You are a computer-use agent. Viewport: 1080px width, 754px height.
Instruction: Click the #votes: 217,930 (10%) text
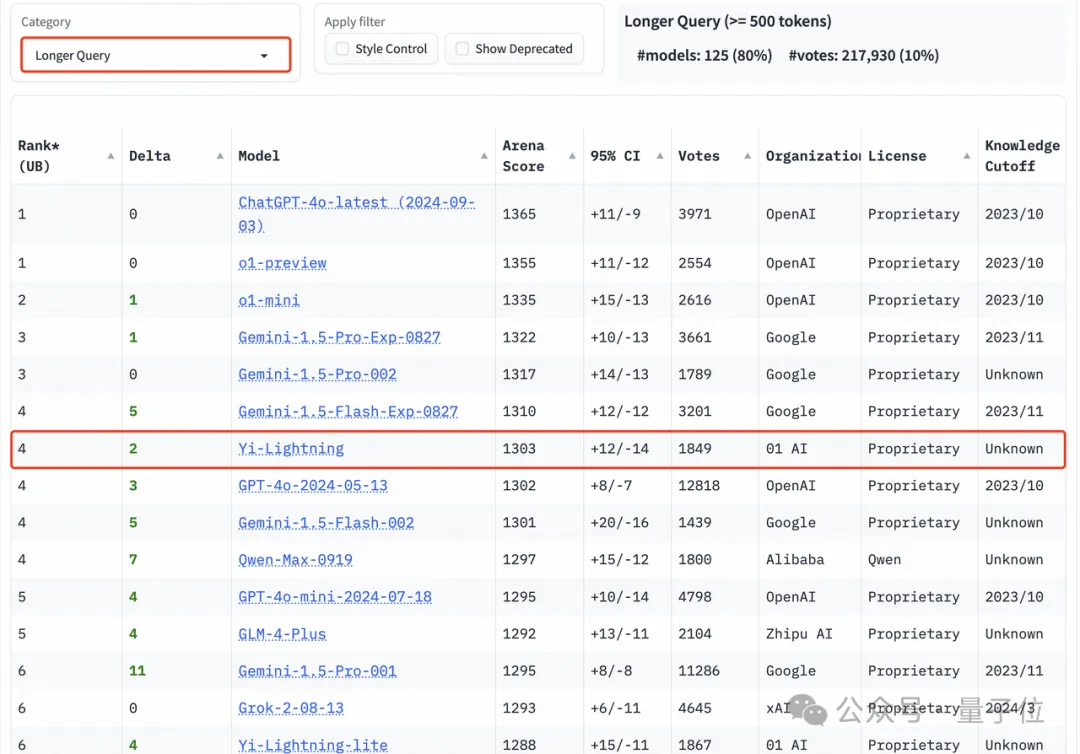pyautogui.click(x=864, y=56)
